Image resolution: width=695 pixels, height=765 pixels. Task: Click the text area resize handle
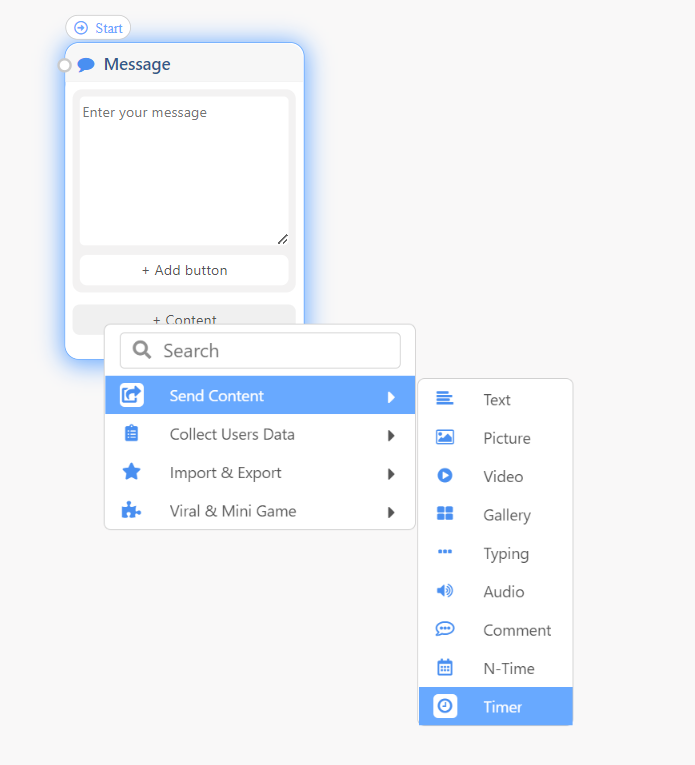pyautogui.click(x=283, y=239)
